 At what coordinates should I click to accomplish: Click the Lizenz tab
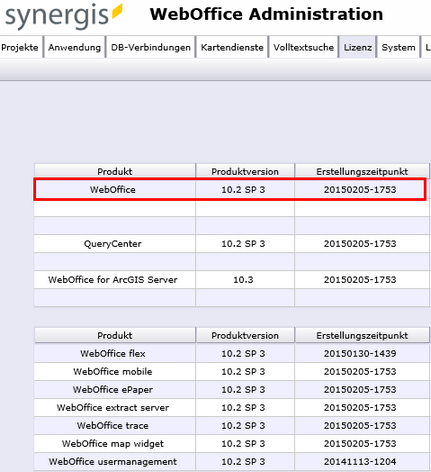click(x=358, y=47)
